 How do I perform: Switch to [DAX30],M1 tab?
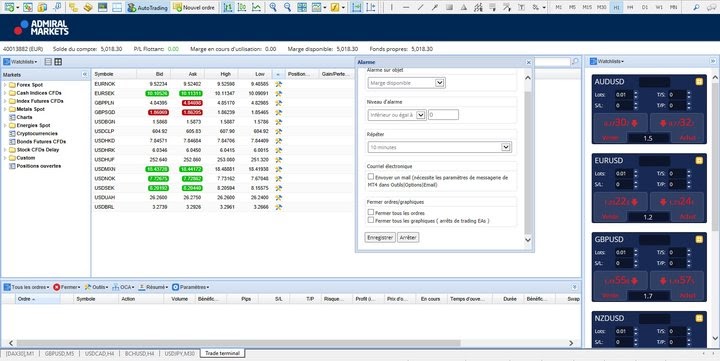pos(20,354)
